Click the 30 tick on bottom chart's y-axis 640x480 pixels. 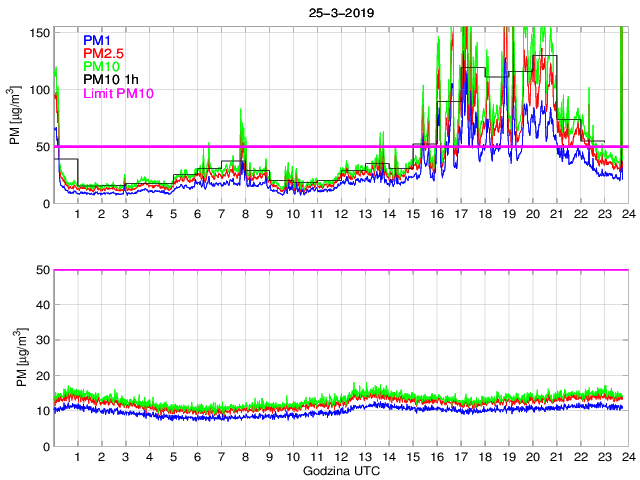41,340
